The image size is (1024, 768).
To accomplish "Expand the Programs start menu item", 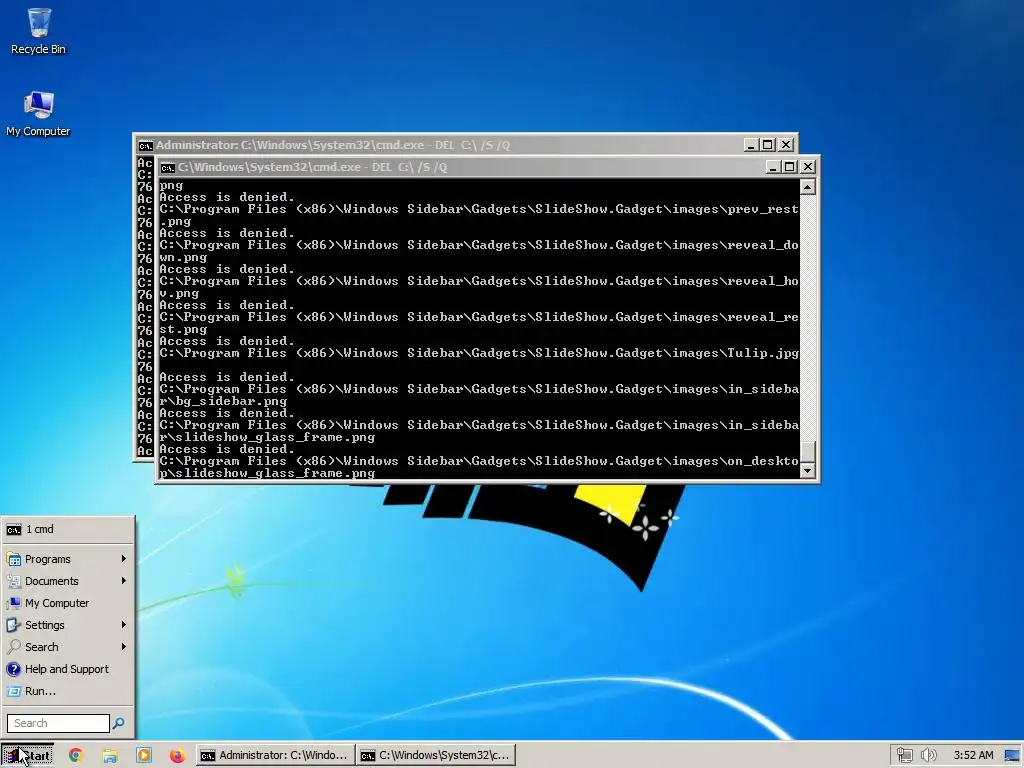I will (68, 559).
